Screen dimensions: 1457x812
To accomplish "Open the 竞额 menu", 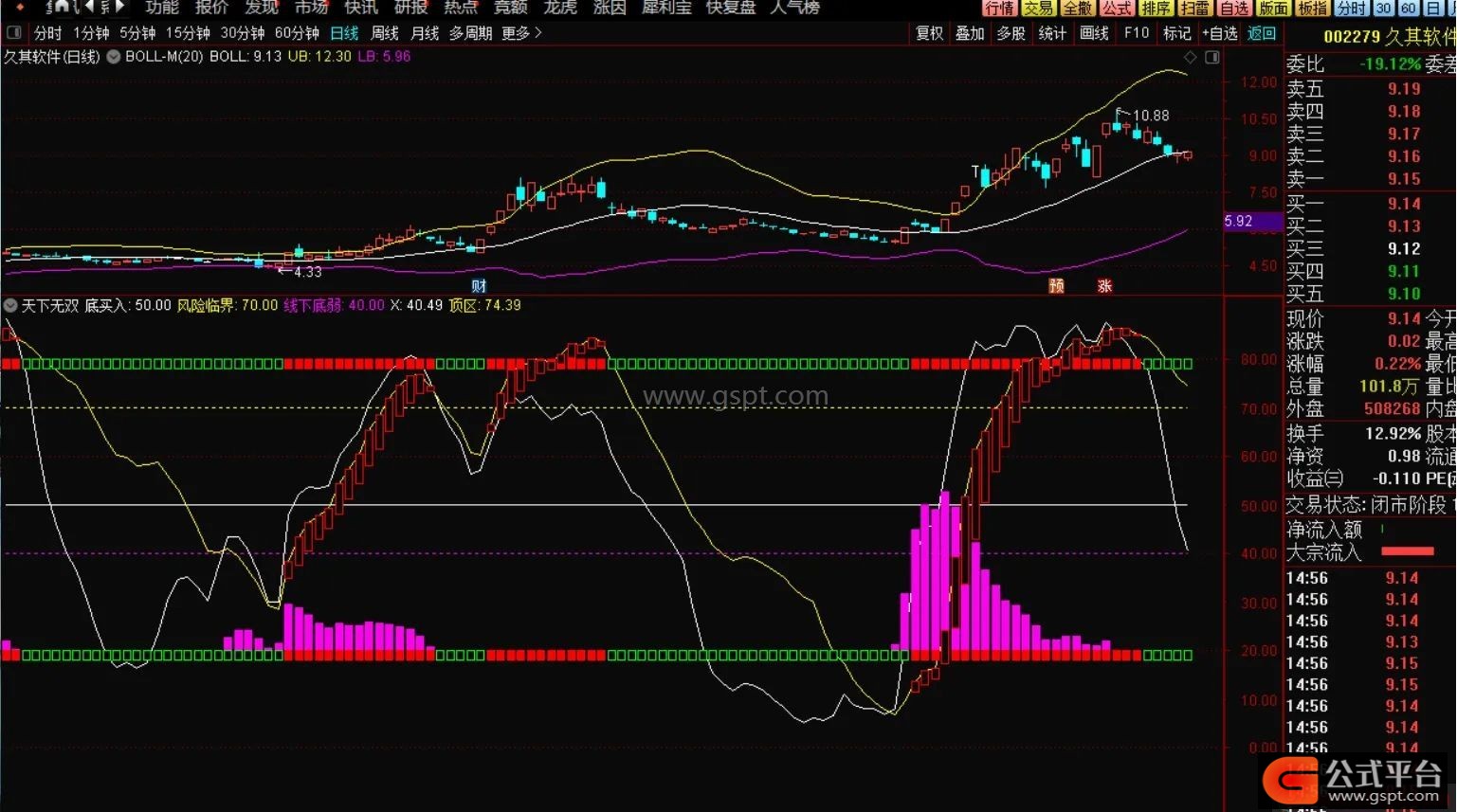I will 510,8.
